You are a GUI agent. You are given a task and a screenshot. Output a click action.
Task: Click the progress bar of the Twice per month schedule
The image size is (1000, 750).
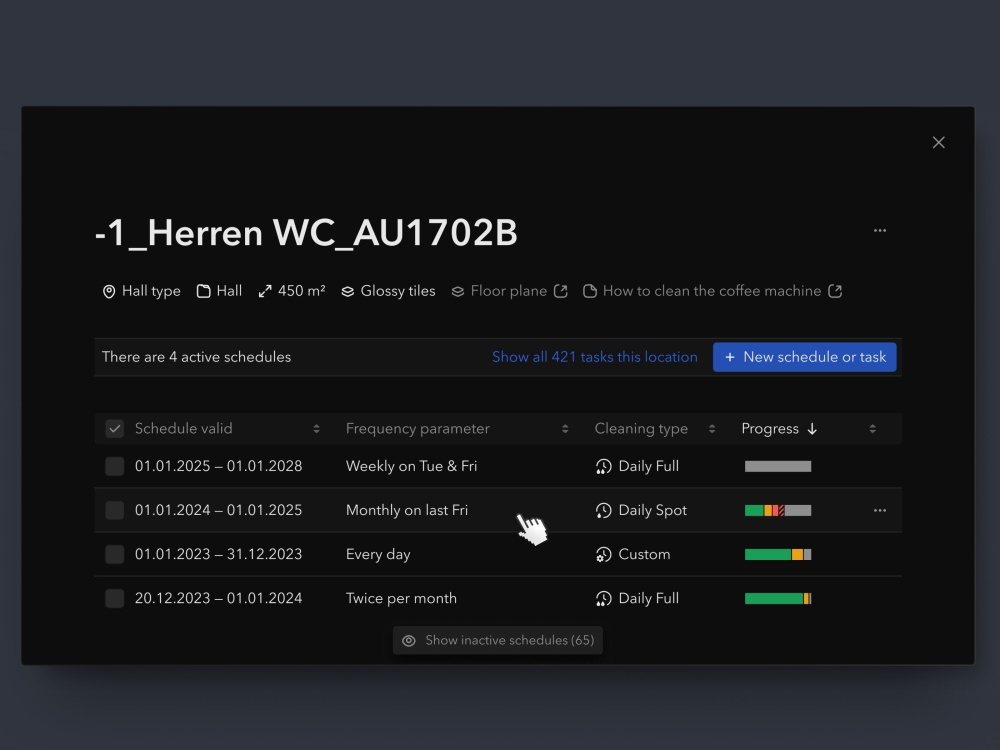pos(778,598)
